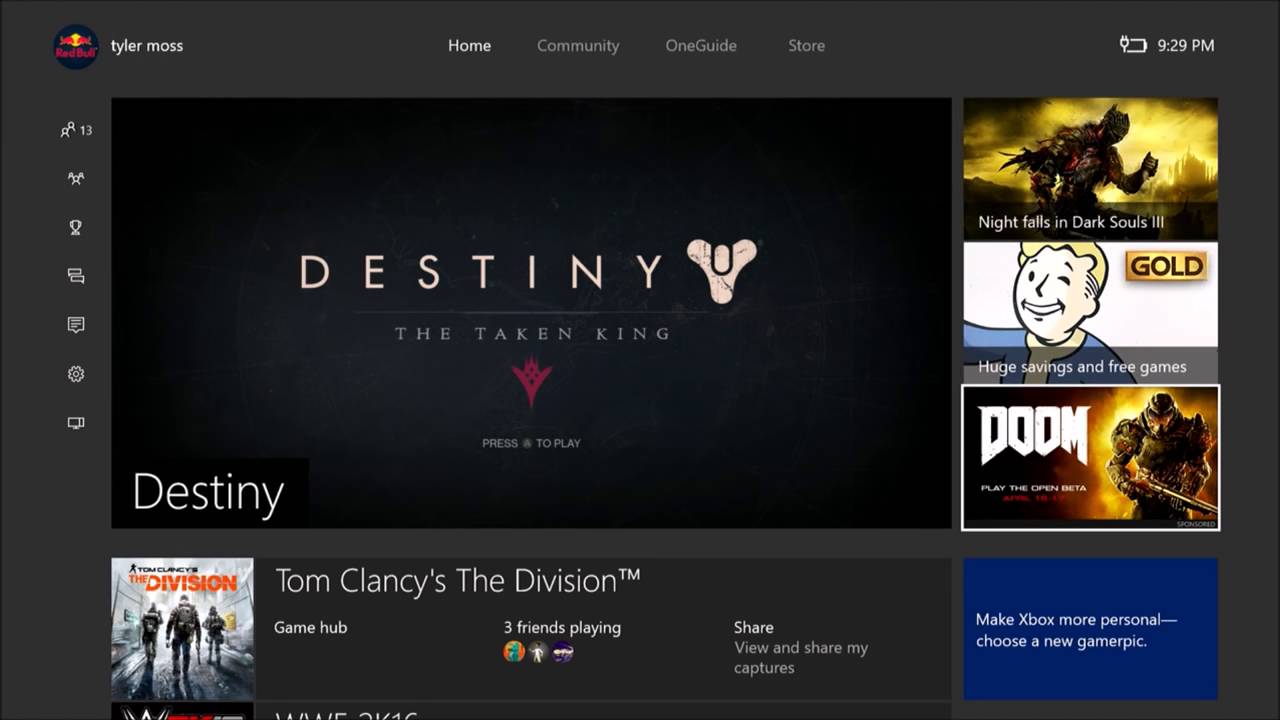Switch to the Home tab
Viewport: 1280px width, 720px height.
pos(469,46)
